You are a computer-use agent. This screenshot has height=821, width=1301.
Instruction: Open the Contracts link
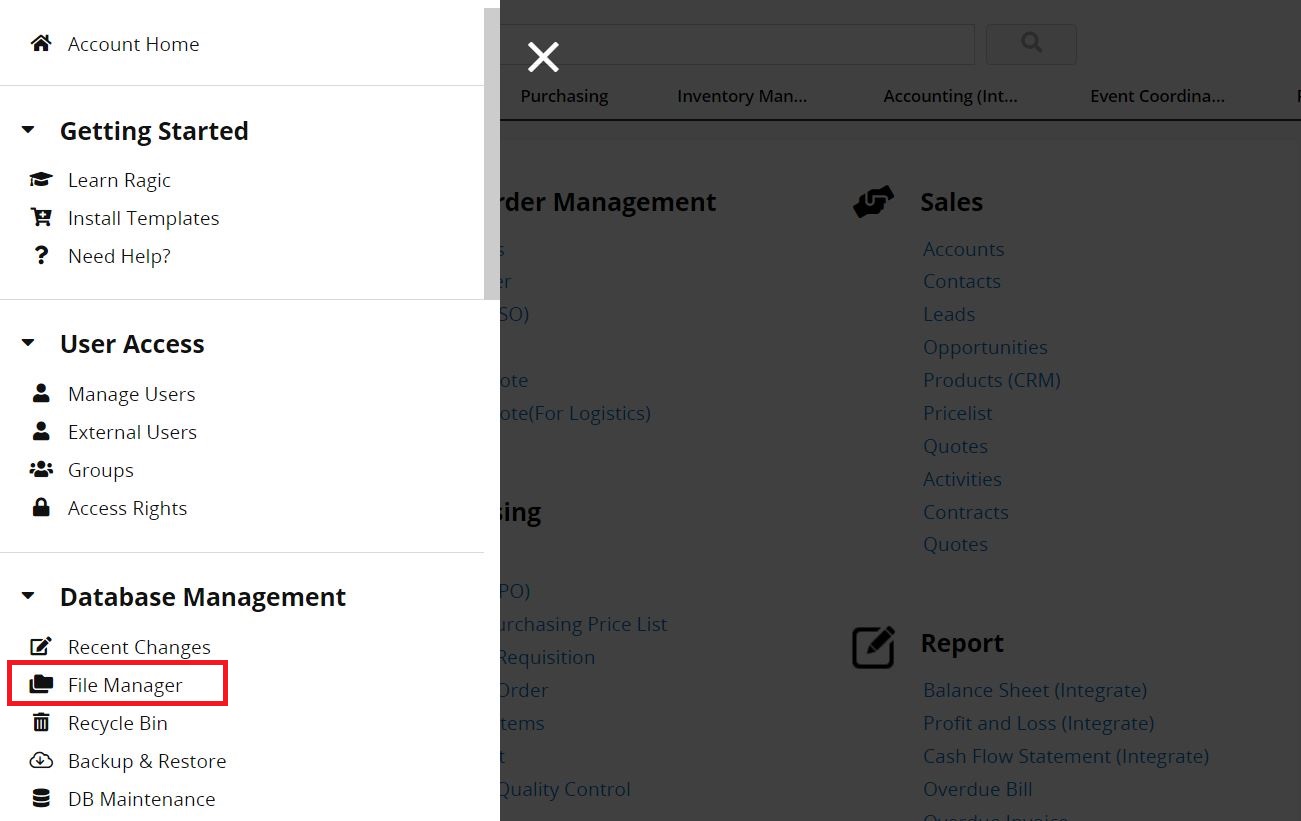point(965,512)
